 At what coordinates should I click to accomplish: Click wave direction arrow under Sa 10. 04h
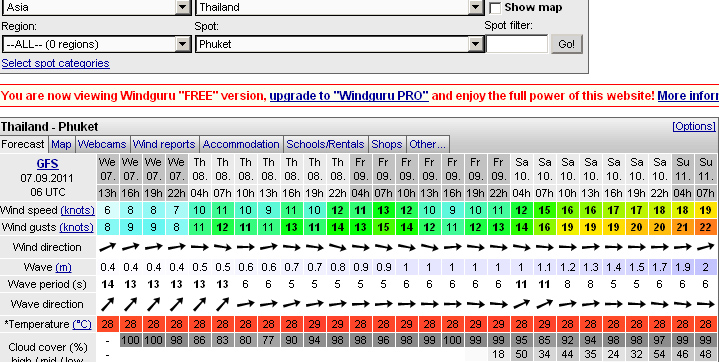(521, 304)
